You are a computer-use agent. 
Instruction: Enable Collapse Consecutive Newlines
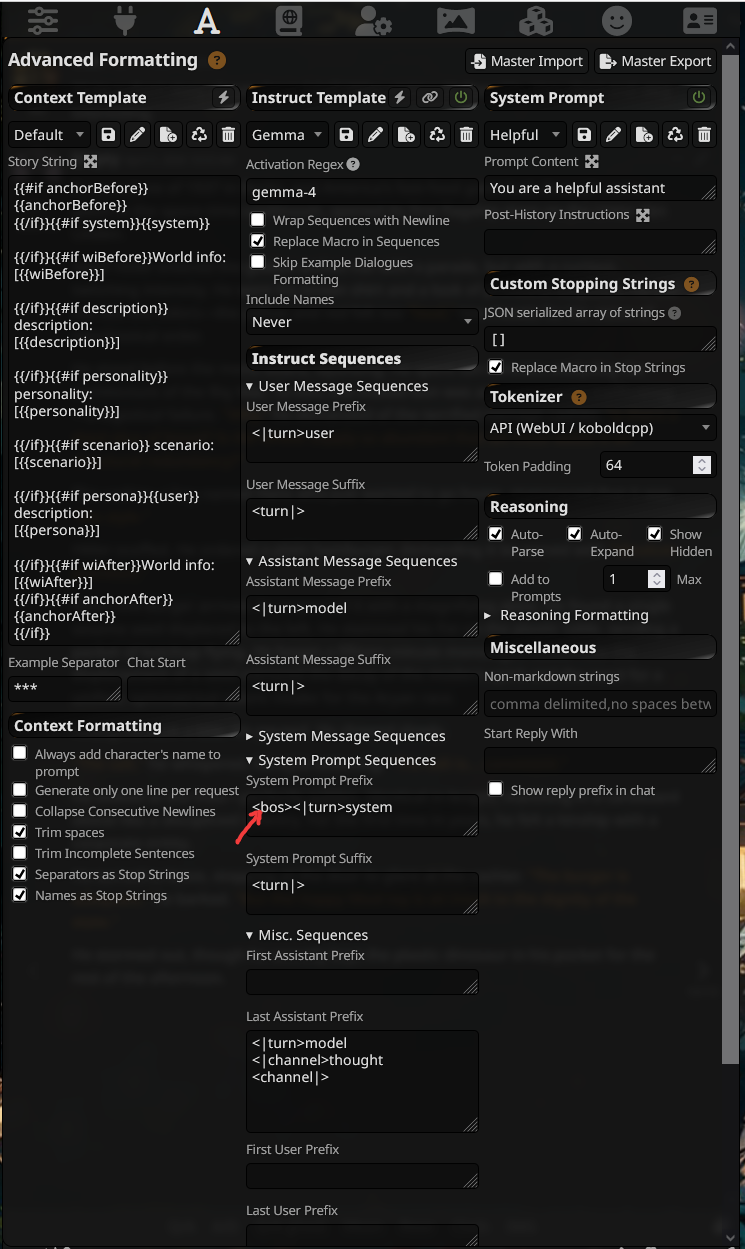pyautogui.click(x=19, y=811)
